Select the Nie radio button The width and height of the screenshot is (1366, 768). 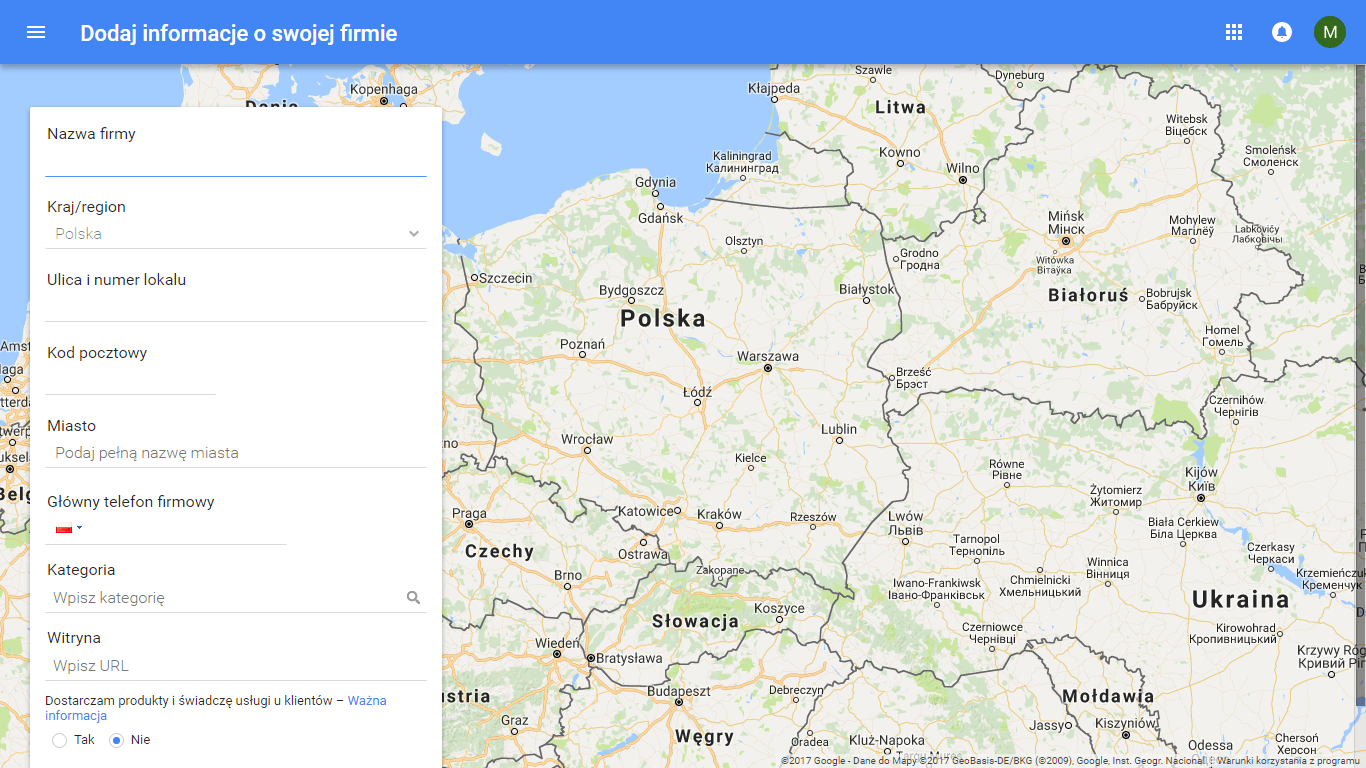click(116, 740)
